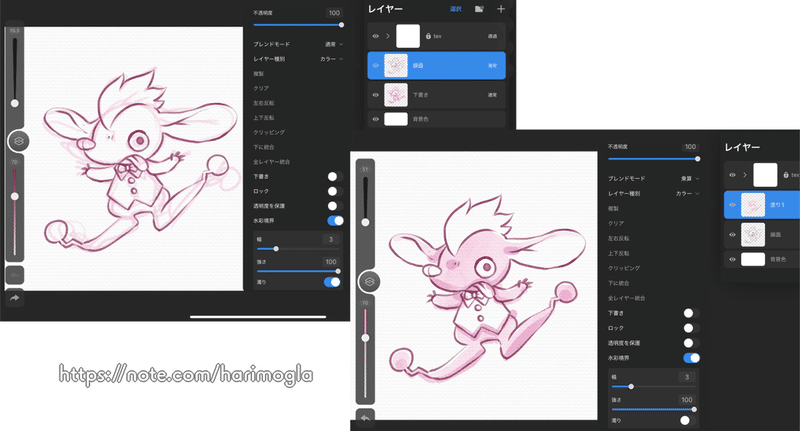Enable the 滲り switch in the right window
The height and width of the screenshot is (431, 800).
tap(688, 420)
